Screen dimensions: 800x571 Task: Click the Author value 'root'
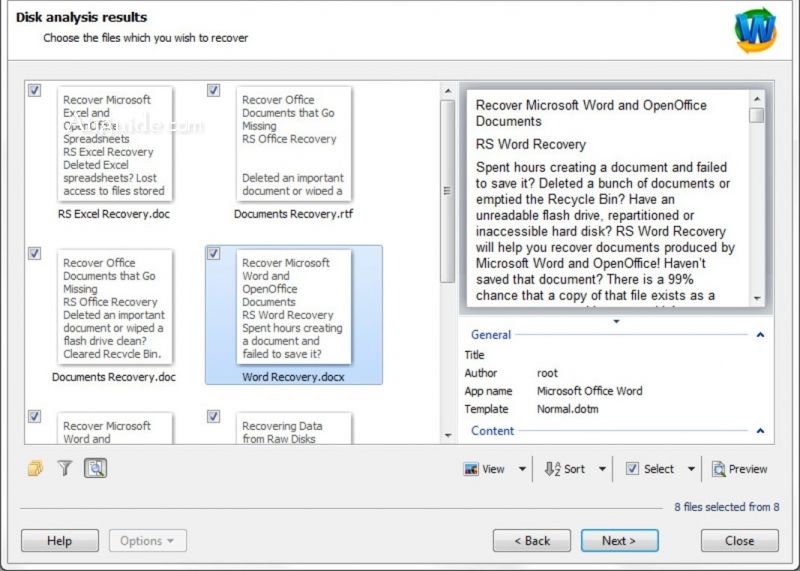click(547, 373)
